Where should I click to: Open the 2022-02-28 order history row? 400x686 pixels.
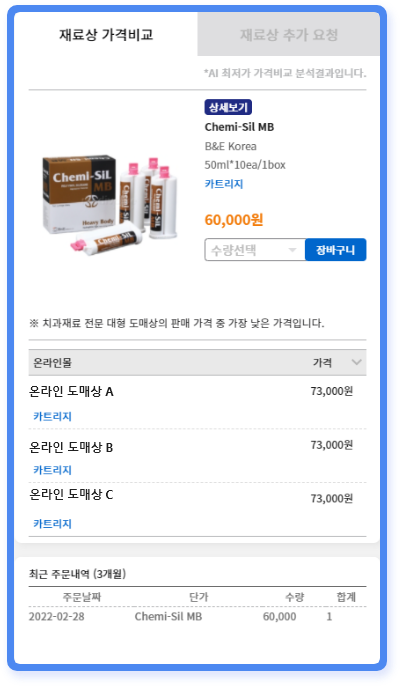[x=197, y=616]
